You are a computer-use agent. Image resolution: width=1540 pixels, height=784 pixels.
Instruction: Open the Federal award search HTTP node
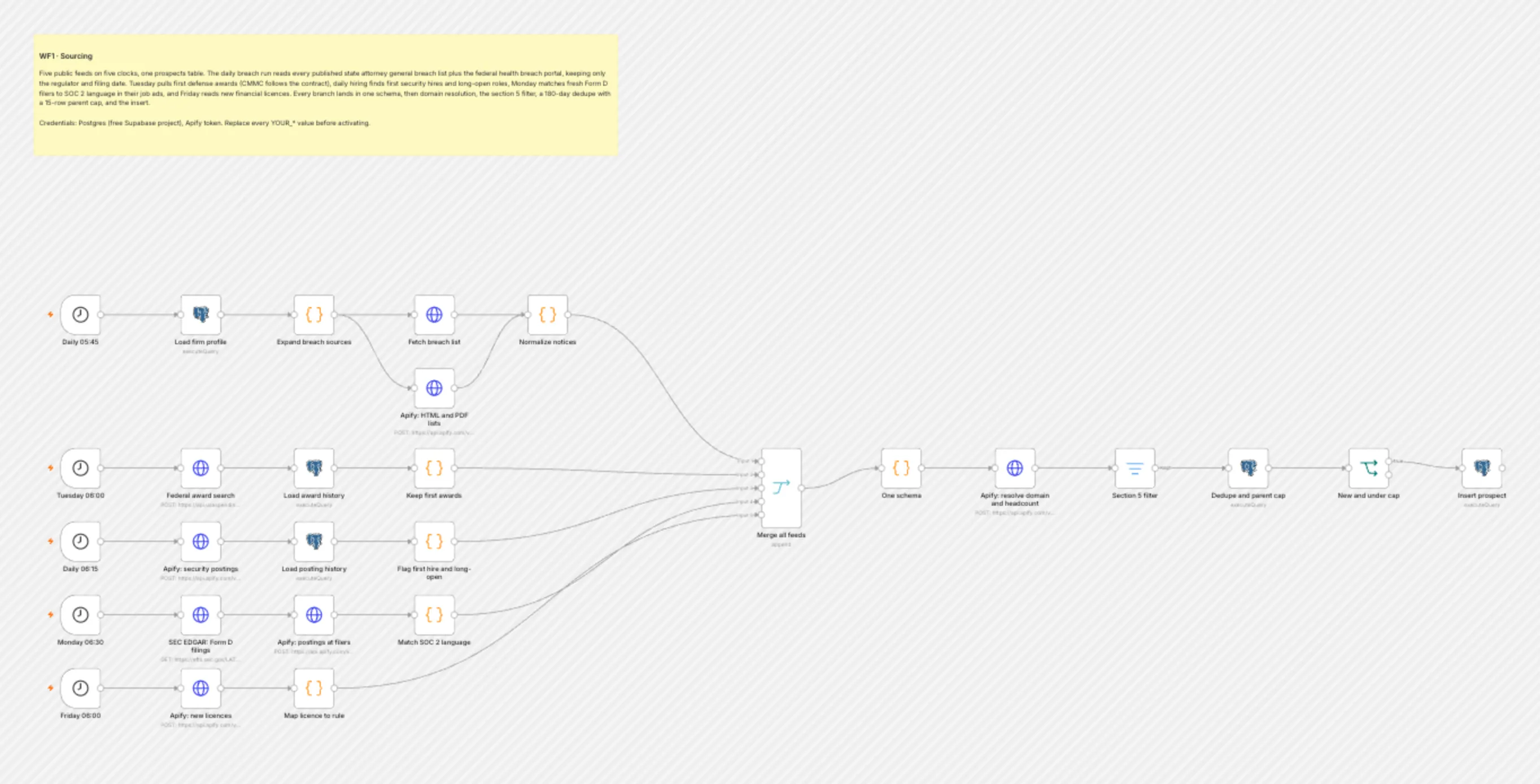(x=201, y=468)
